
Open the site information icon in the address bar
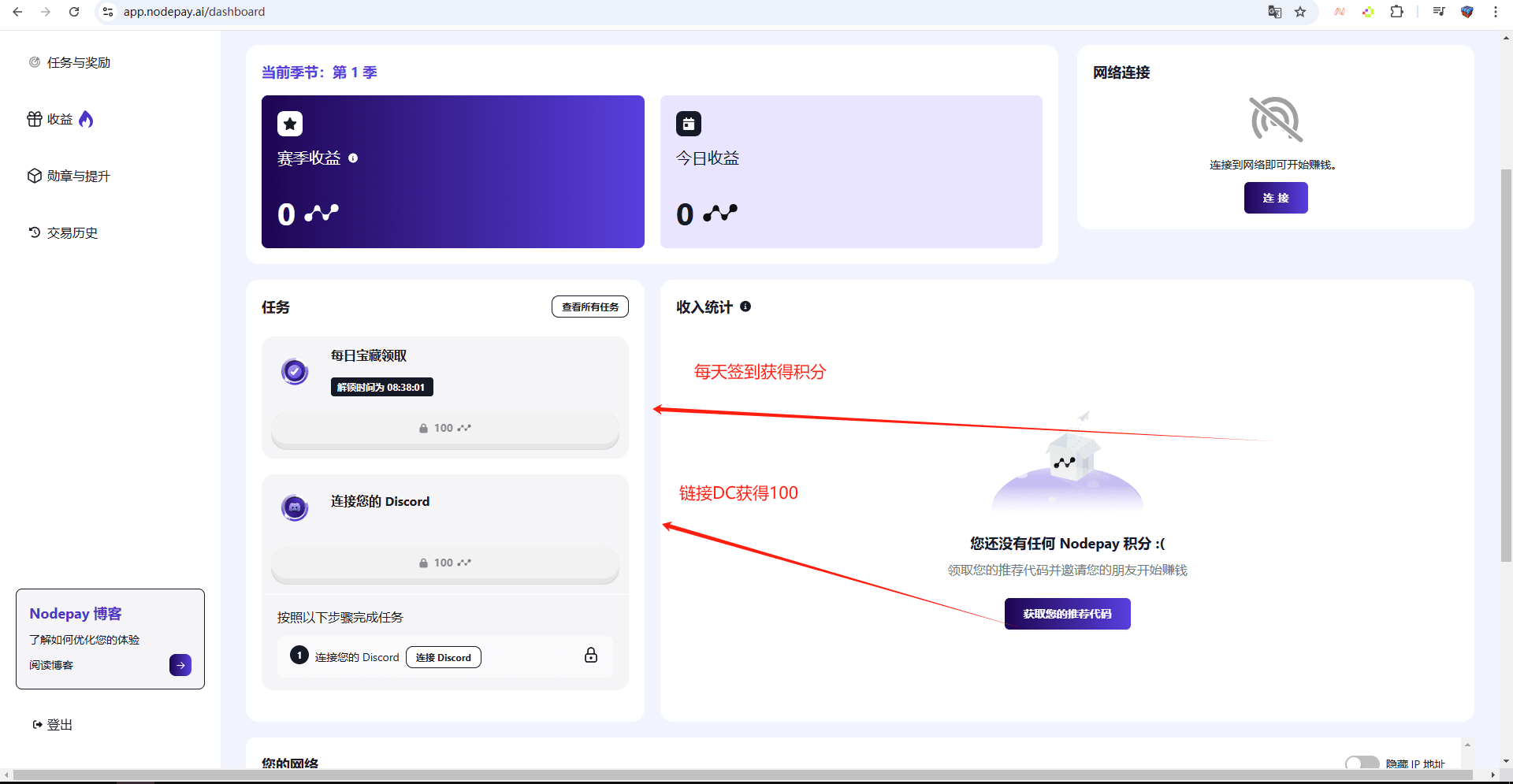coord(108,12)
